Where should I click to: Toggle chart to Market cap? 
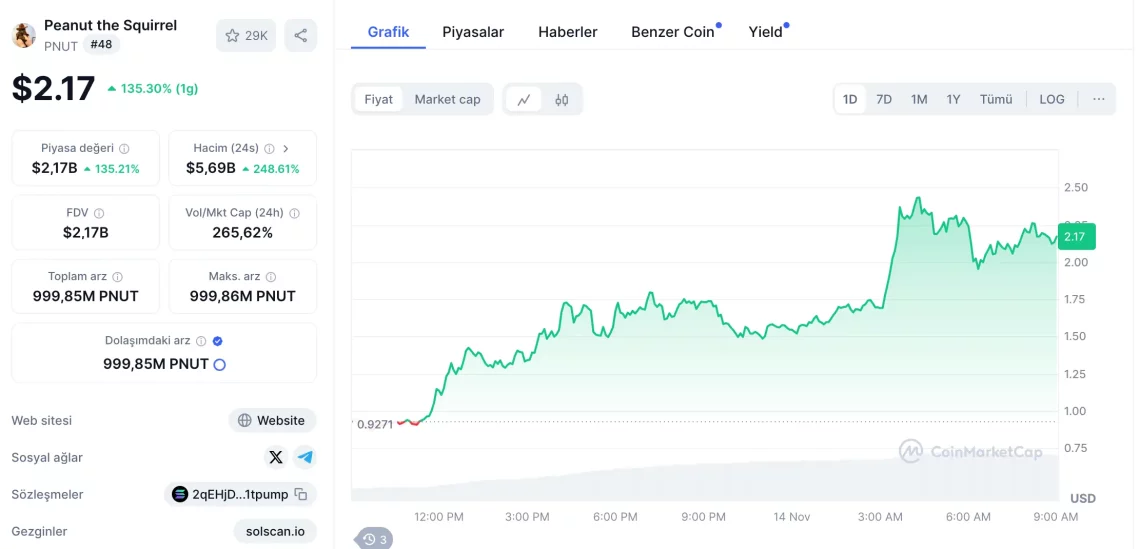tap(447, 99)
